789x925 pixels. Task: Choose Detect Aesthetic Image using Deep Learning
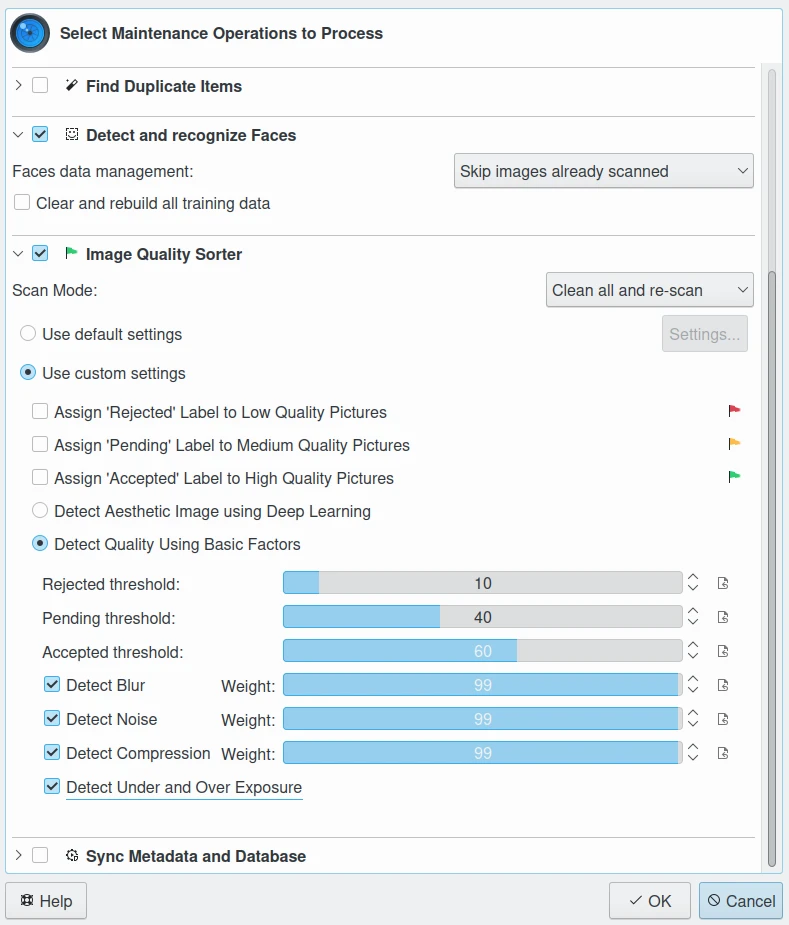click(x=41, y=511)
